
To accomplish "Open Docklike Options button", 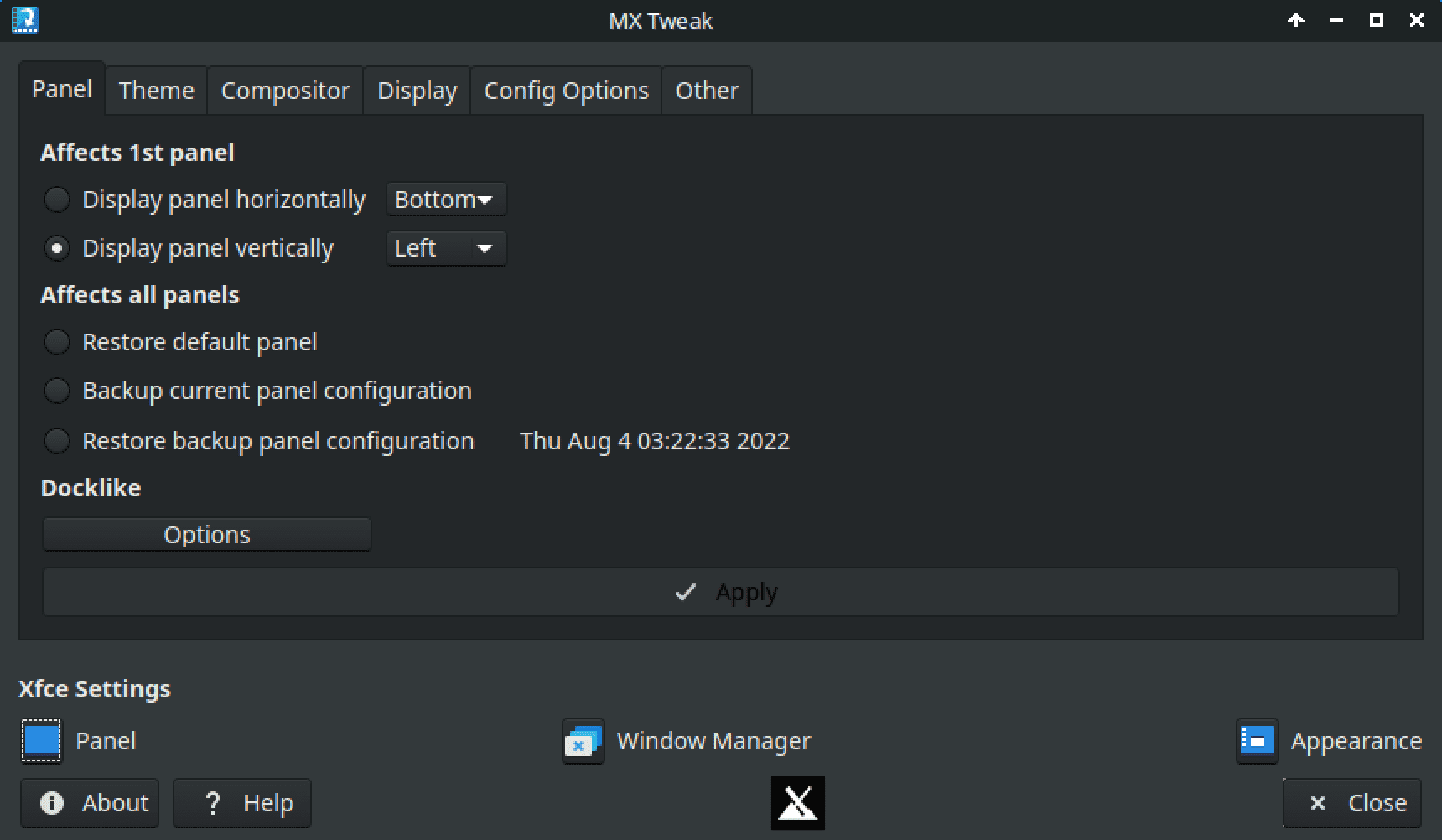I will (x=207, y=535).
